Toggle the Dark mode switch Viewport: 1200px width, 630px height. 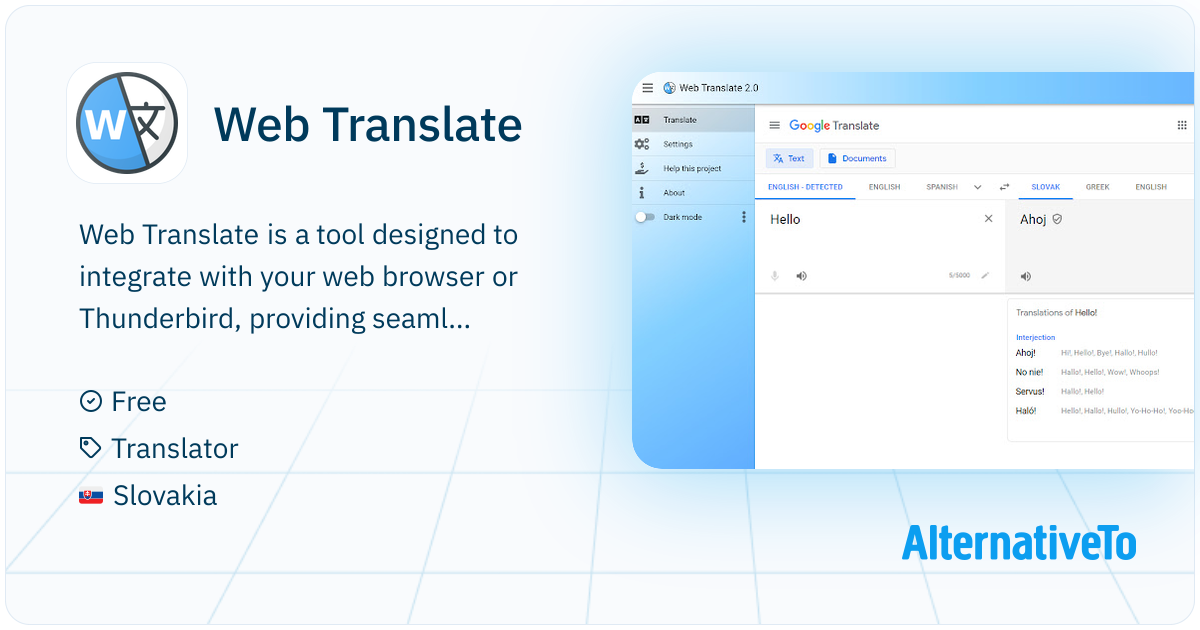point(645,217)
